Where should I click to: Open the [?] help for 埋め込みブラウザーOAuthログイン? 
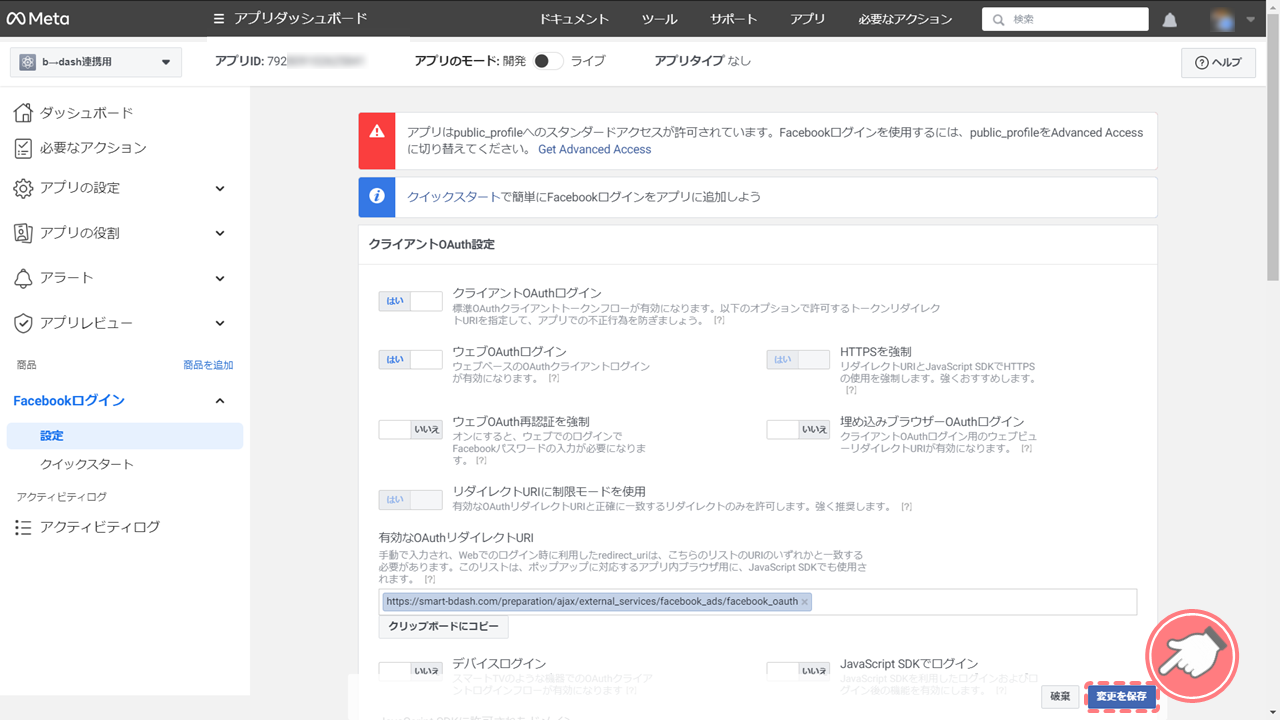click(1026, 449)
